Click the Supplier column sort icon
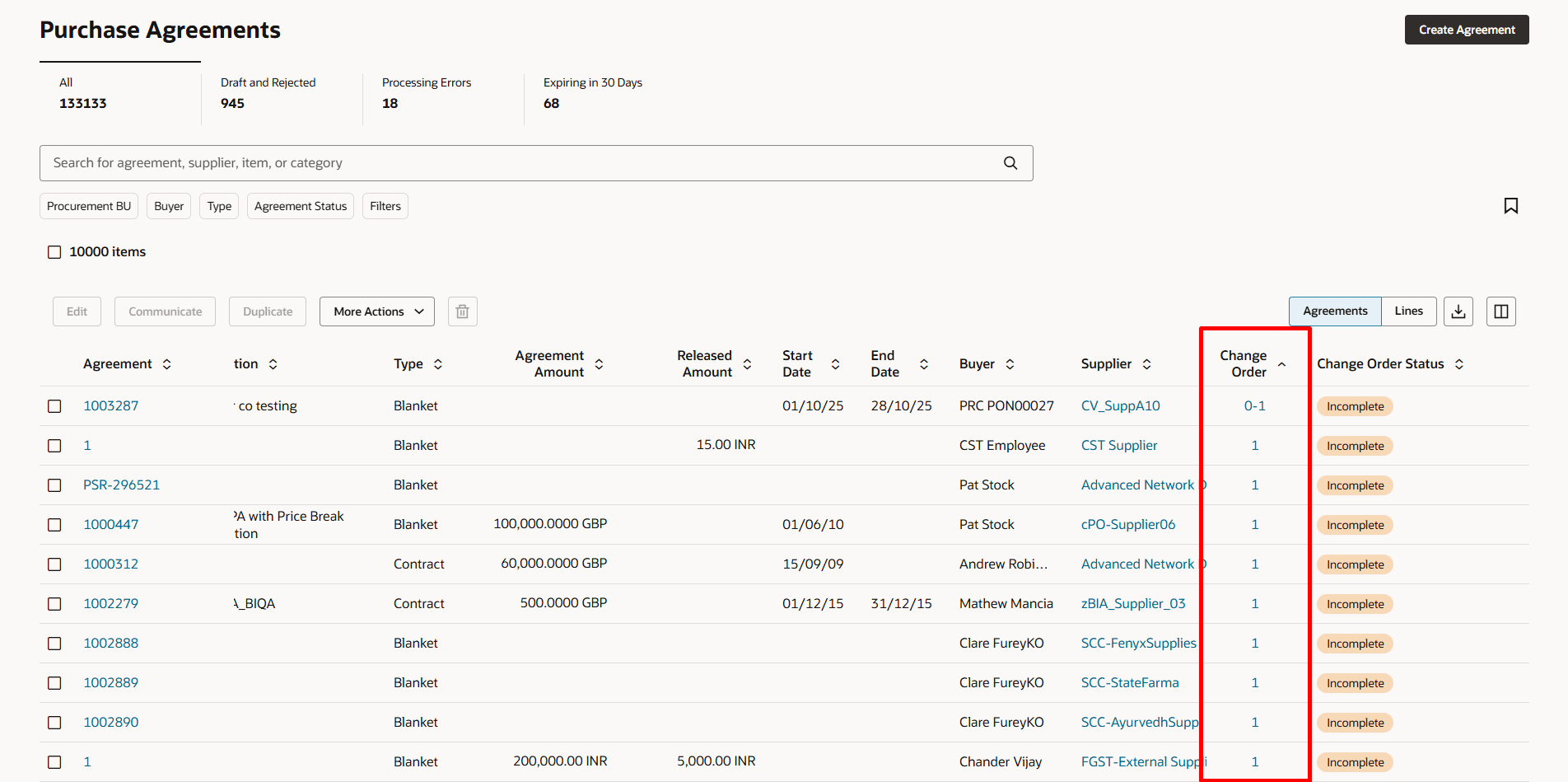This screenshot has width=1568, height=782. coord(1147,363)
